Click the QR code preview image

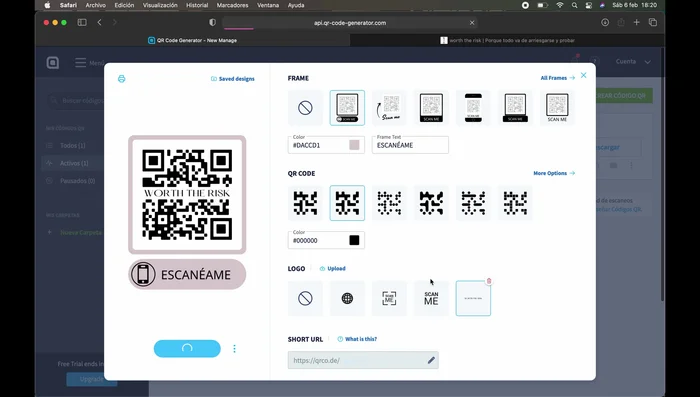pos(187,195)
